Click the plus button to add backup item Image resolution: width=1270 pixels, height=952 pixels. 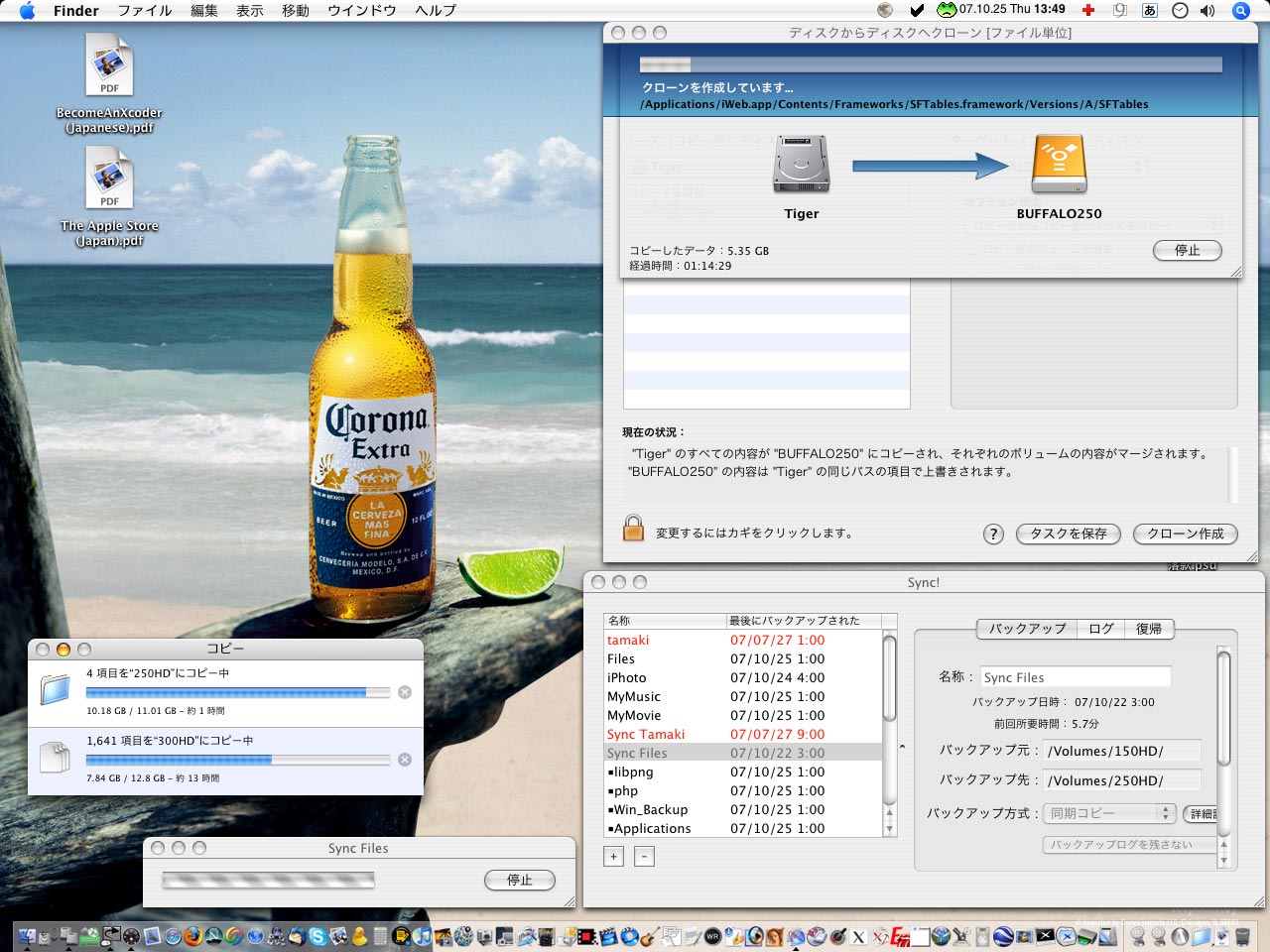(614, 857)
